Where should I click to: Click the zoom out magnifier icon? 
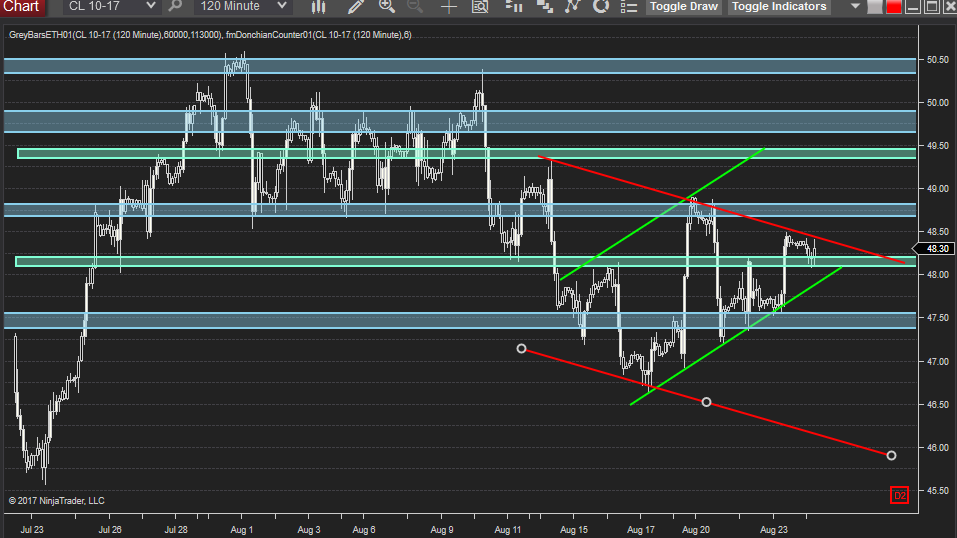415,7
